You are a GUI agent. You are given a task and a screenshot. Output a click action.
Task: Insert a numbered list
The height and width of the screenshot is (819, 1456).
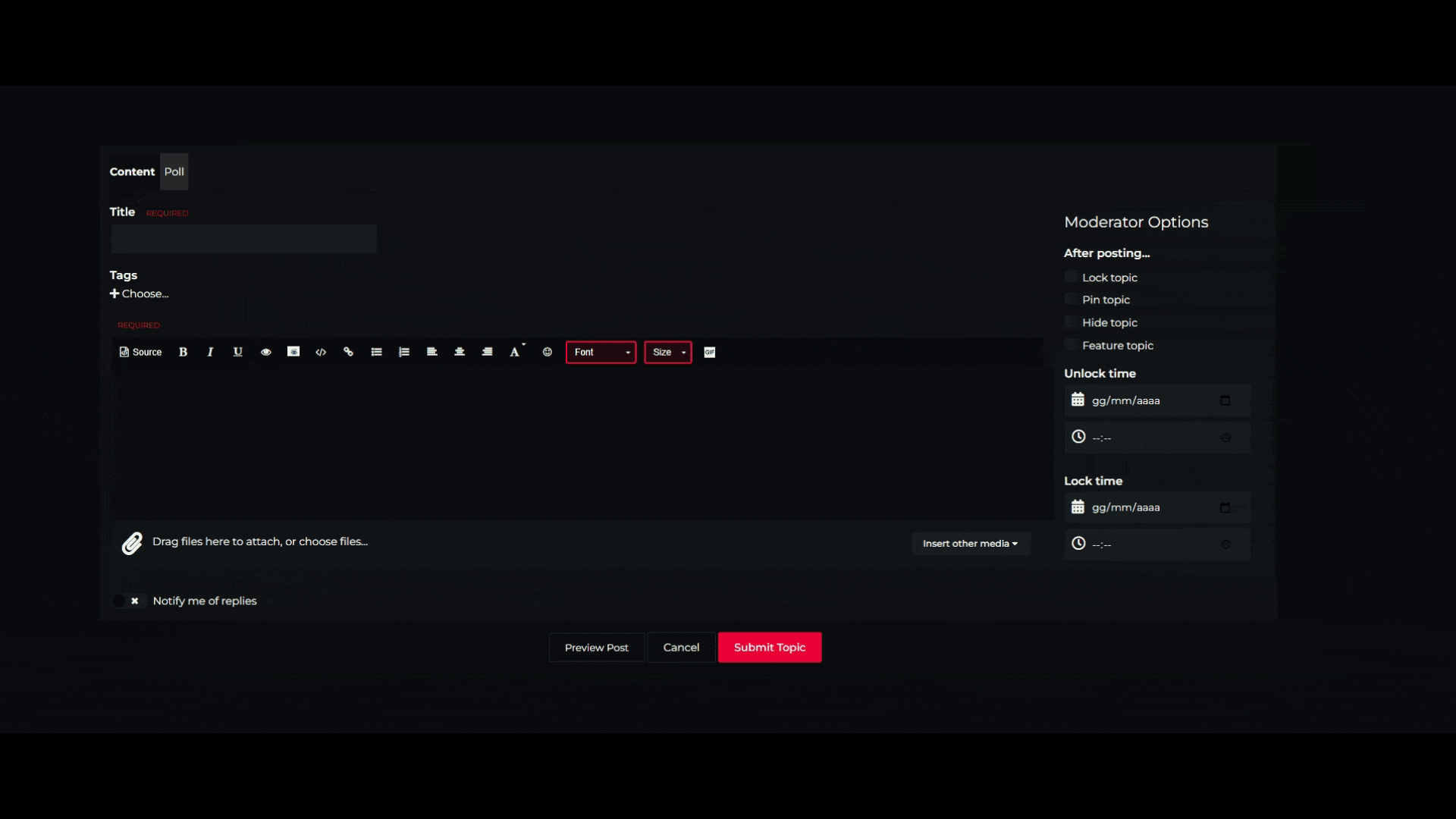tap(404, 352)
